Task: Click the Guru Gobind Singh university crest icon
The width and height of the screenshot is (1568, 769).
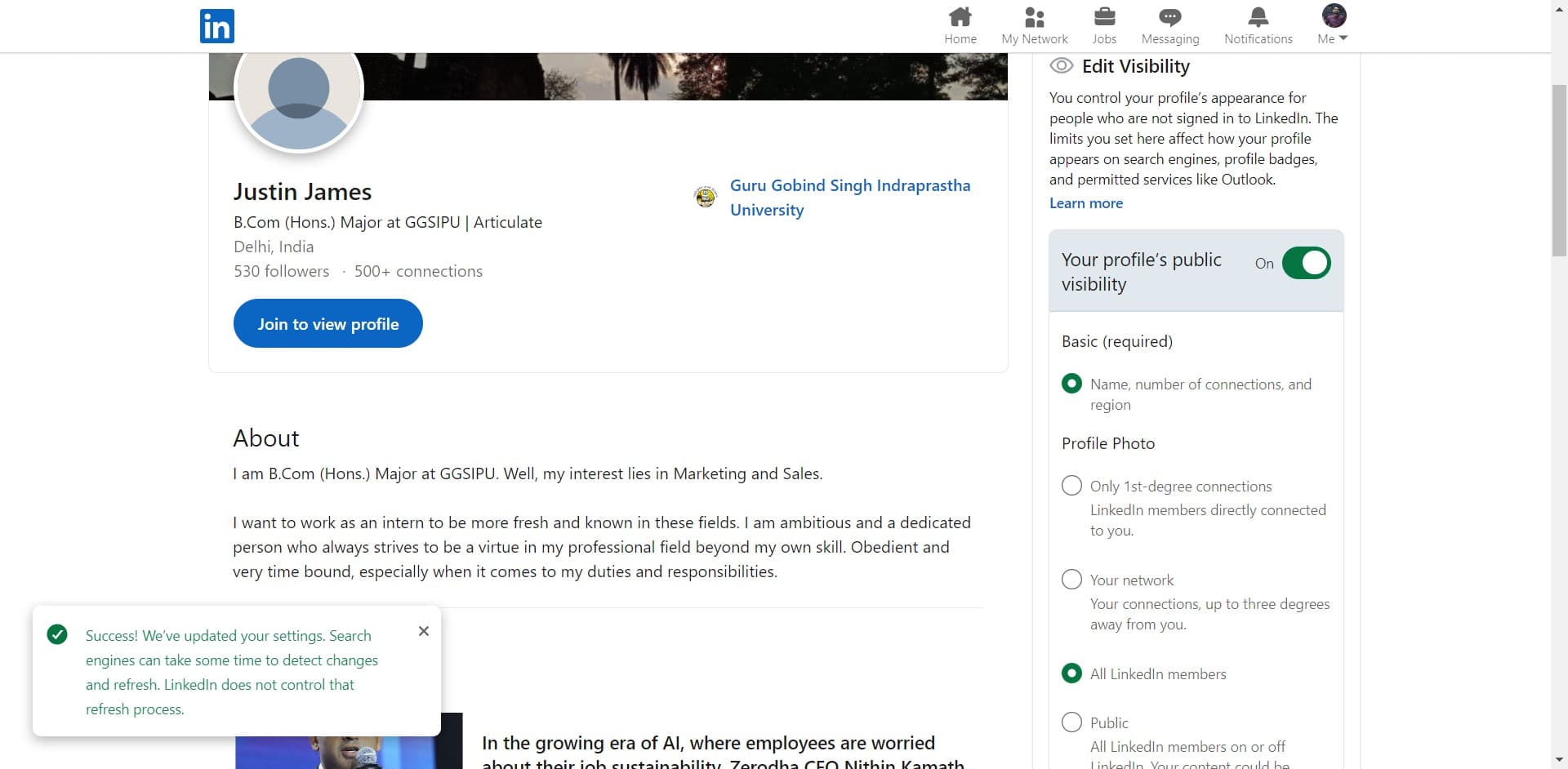Action: [705, 197]
